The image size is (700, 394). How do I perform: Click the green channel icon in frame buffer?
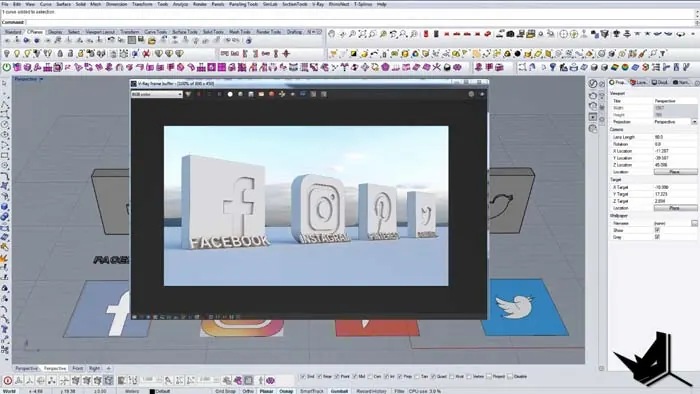[209, 94]
